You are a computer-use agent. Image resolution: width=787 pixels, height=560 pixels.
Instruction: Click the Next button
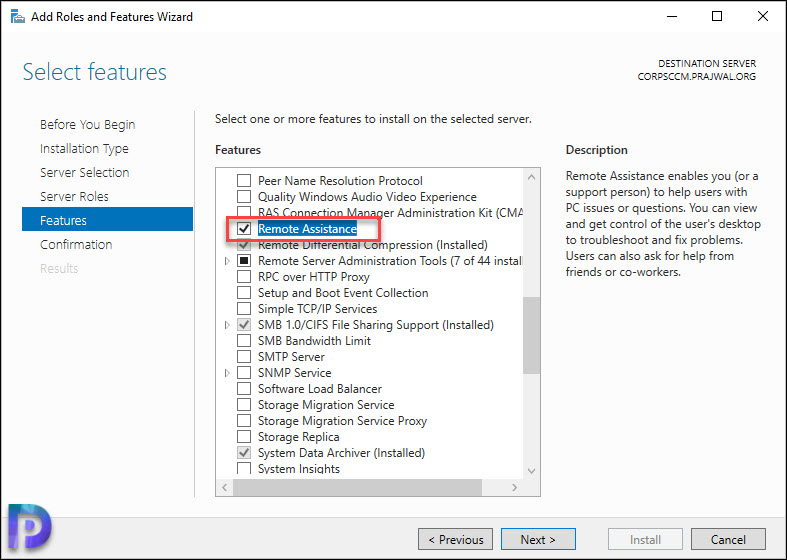pyautogui.click(x=538, y=539)
